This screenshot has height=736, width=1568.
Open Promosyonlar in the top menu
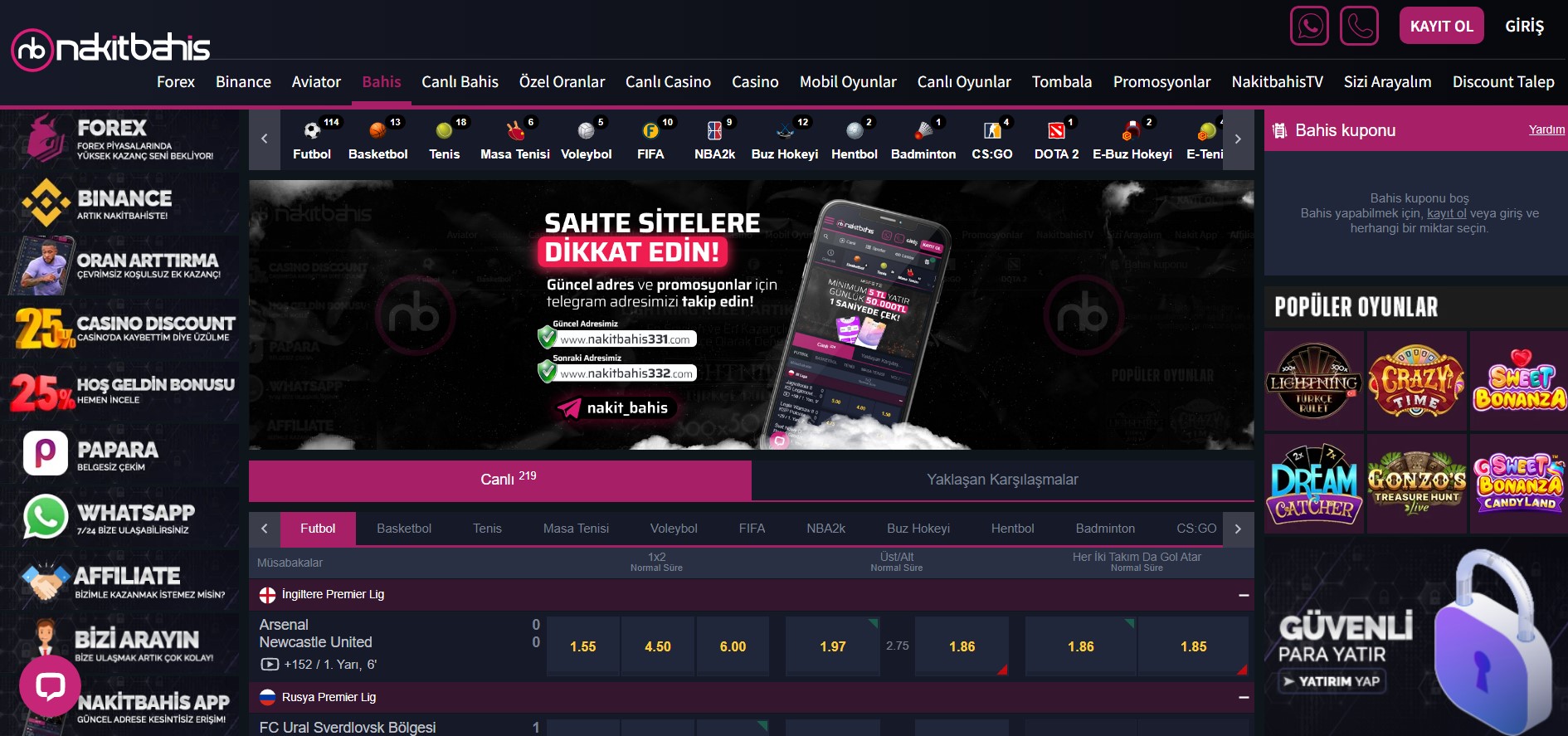[x=1161, y=82]
